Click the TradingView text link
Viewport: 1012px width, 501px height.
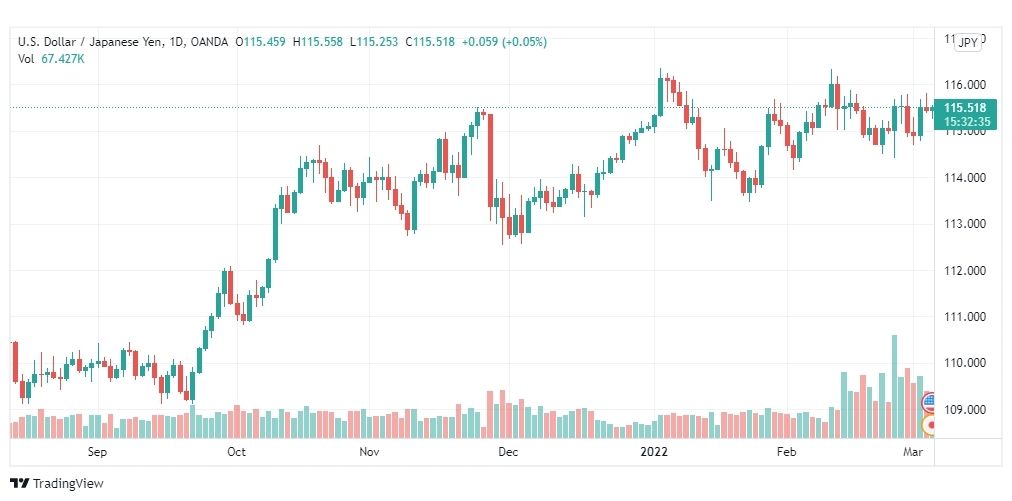pyautogui.click(x=68, y=483)
